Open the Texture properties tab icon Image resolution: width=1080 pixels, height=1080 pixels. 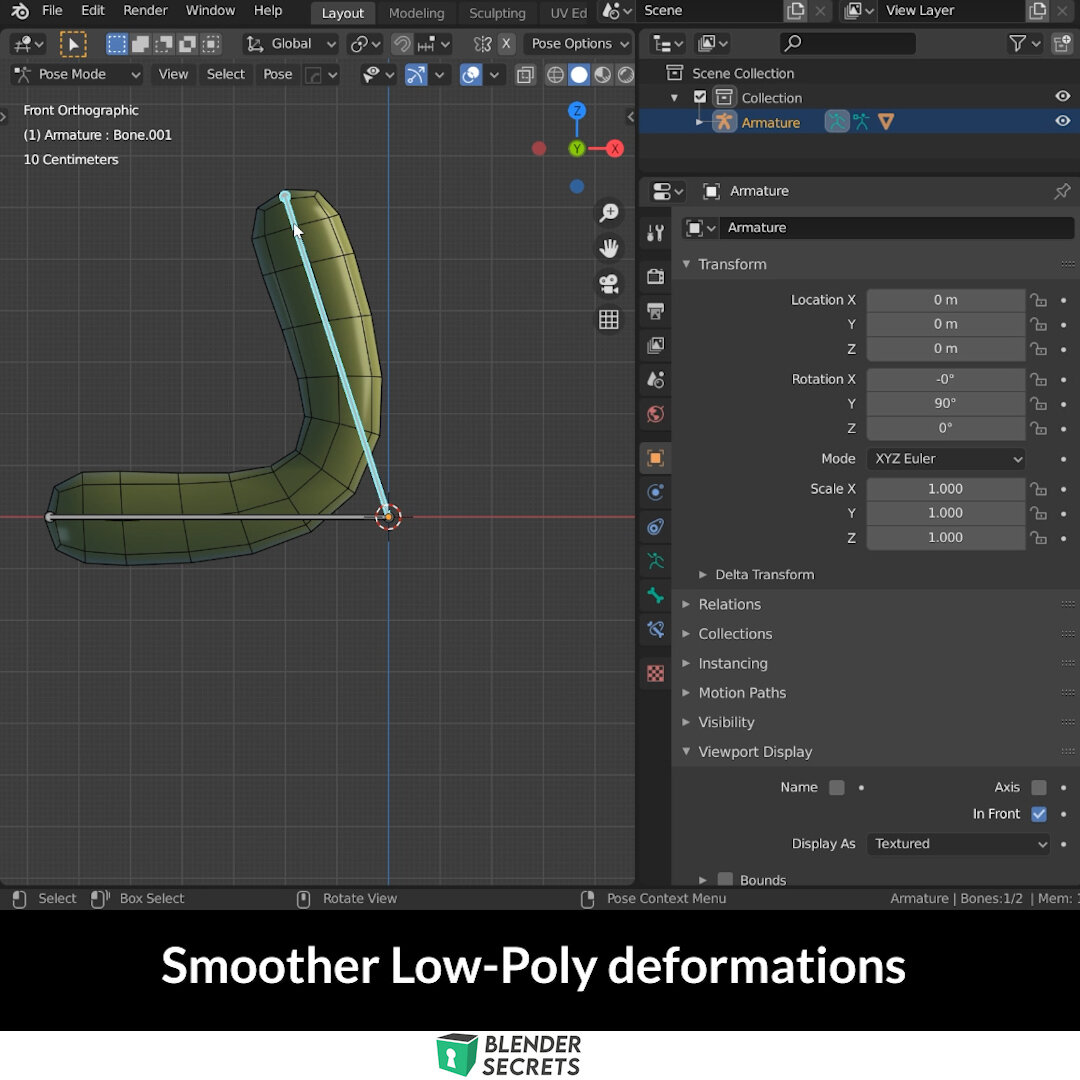656,673
